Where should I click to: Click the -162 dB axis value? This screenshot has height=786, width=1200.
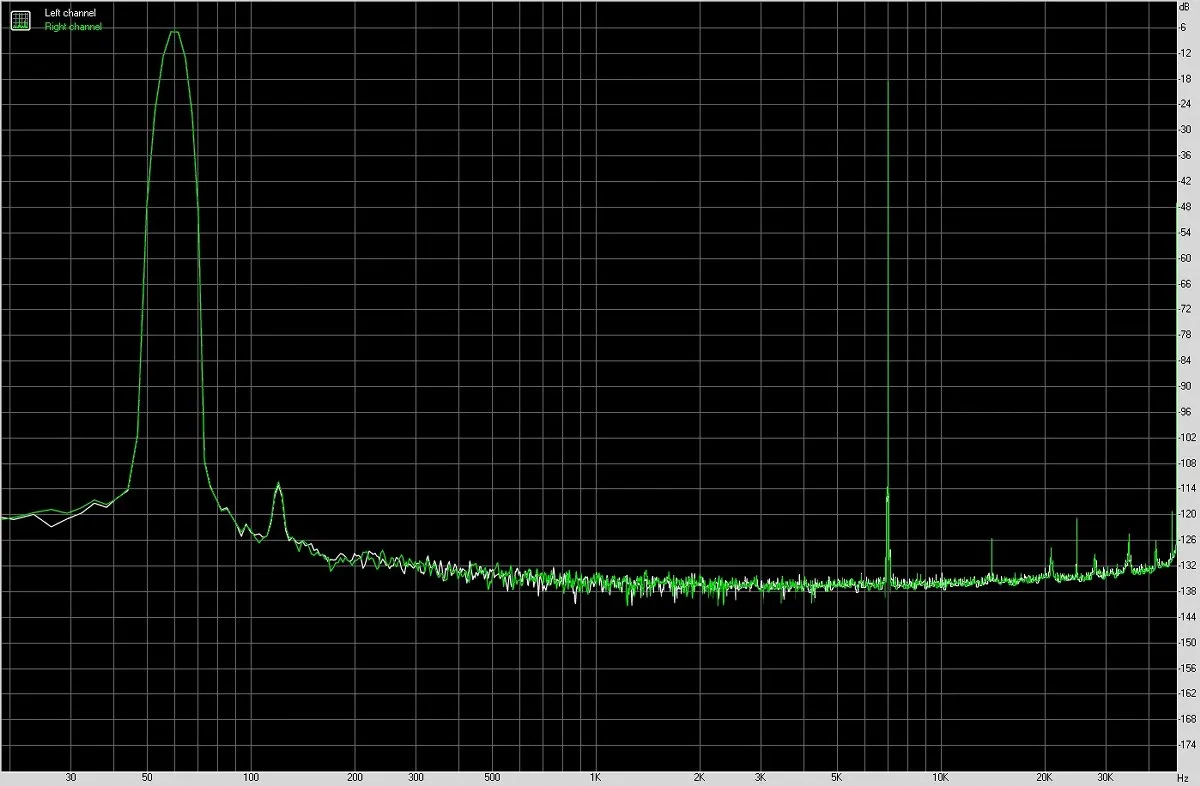[x=1187, y=694]
